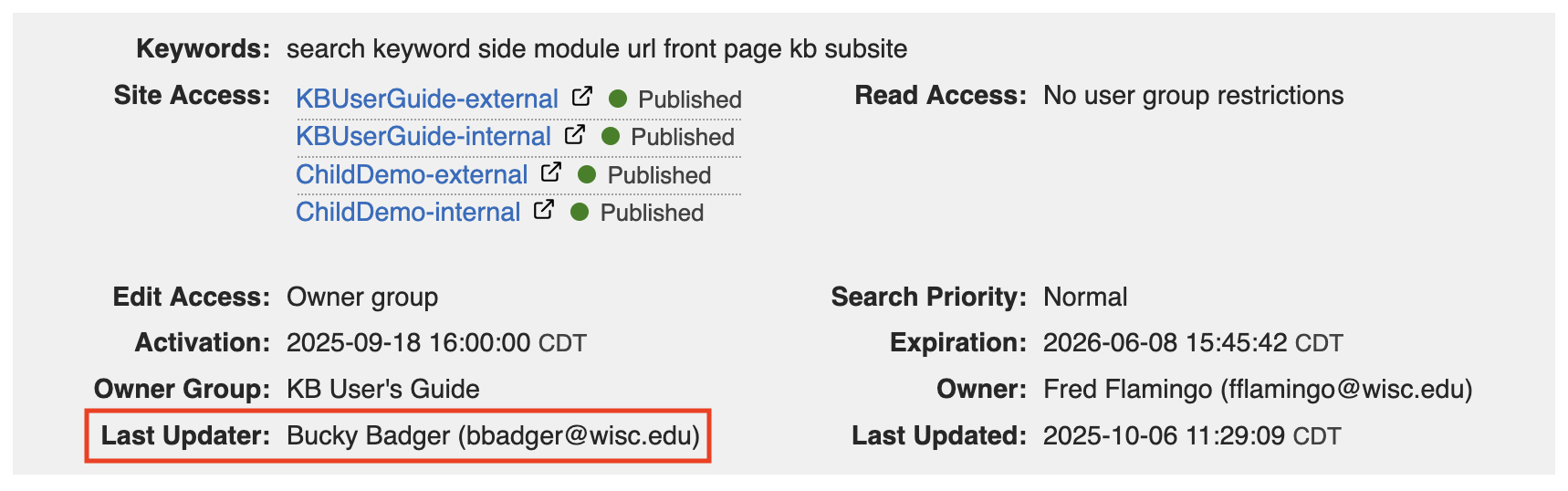The width and height of the screenshot is (1568, 491).
Task: Open the ChildDemo-internal site link
Action: click(x=408, y=213)
